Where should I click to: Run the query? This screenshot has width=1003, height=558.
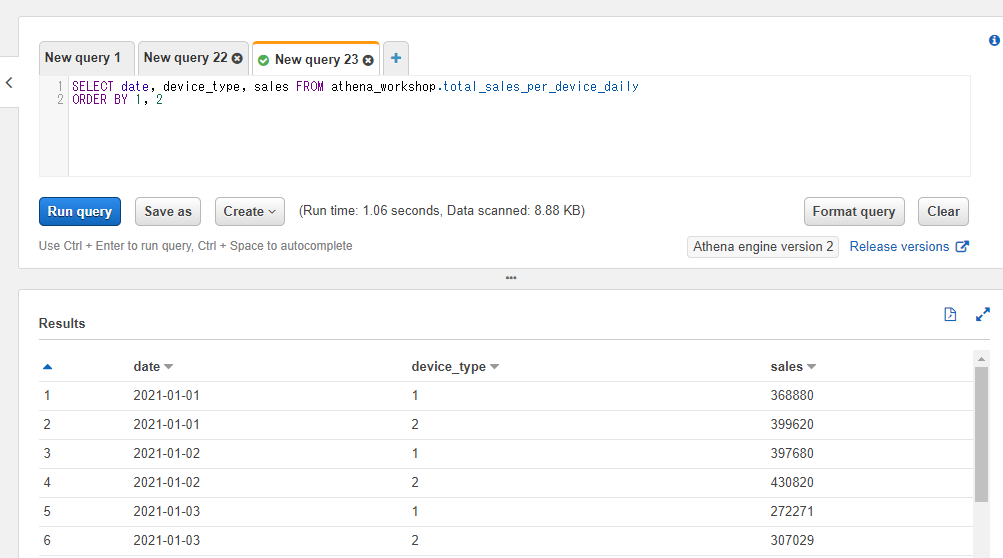click(x=80, y=211)
